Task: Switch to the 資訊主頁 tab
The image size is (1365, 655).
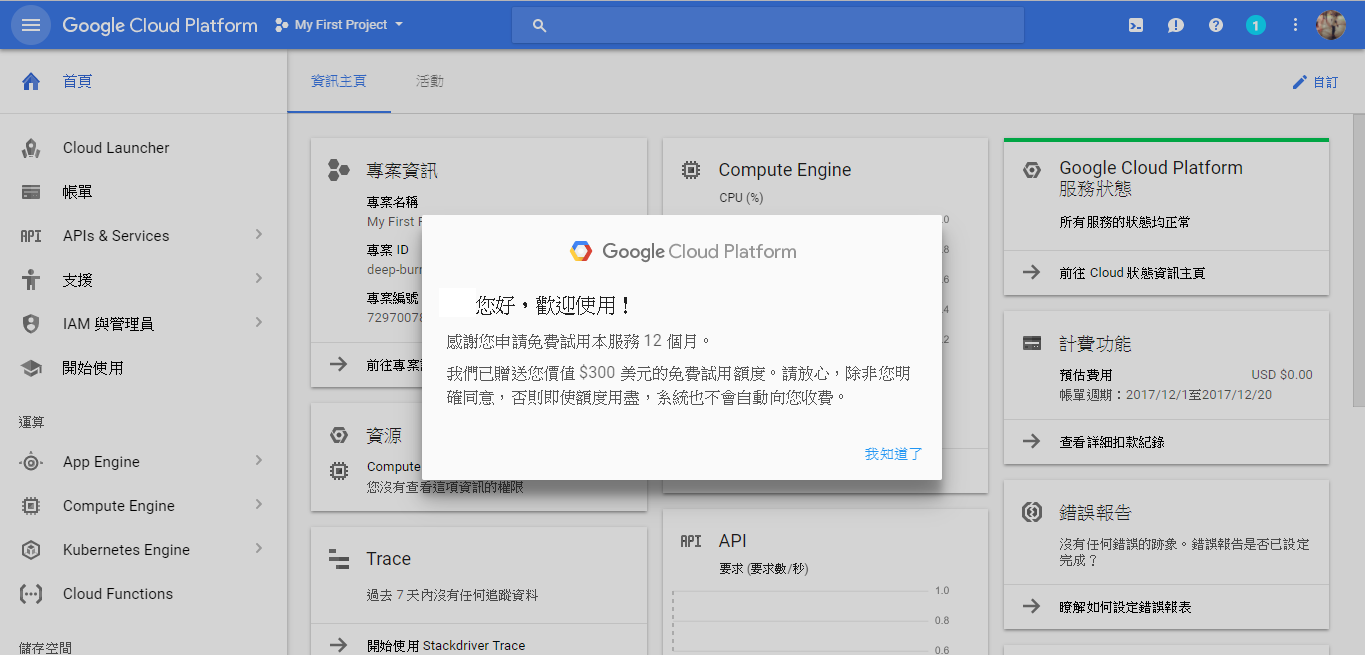Action: pyautogui.click(x=339, y=81)
